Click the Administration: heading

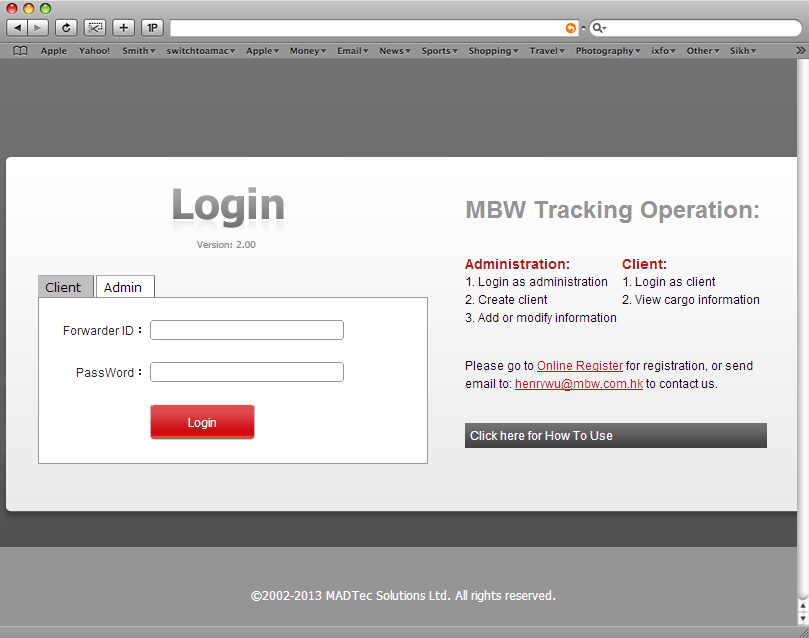[517, 264]
